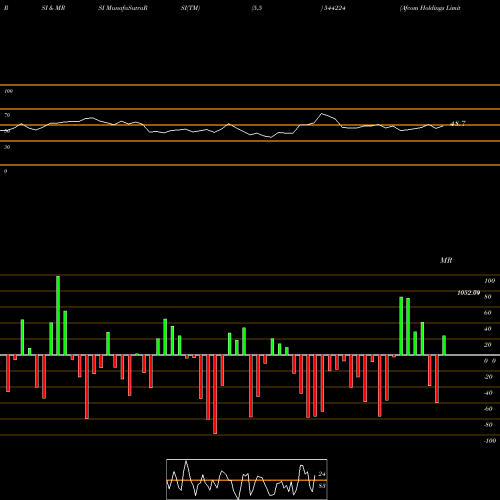Screen dimensions: 500x500
Task: Click the 'Afcom Holdings Limit' title text
Action: click(x=430, y=8)
